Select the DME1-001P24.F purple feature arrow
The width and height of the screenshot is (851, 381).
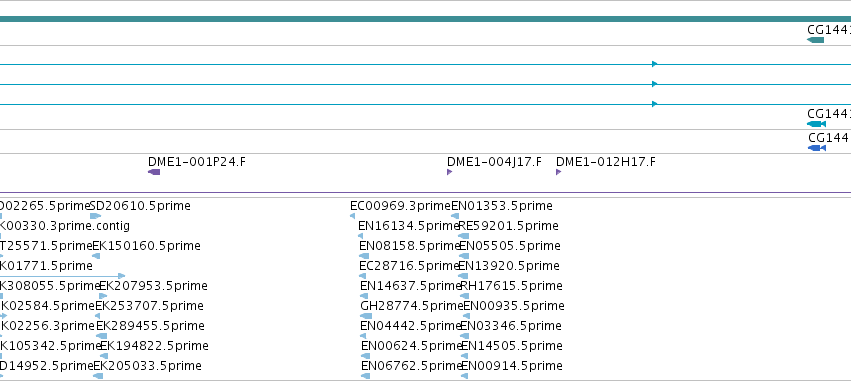pos(154,172)
